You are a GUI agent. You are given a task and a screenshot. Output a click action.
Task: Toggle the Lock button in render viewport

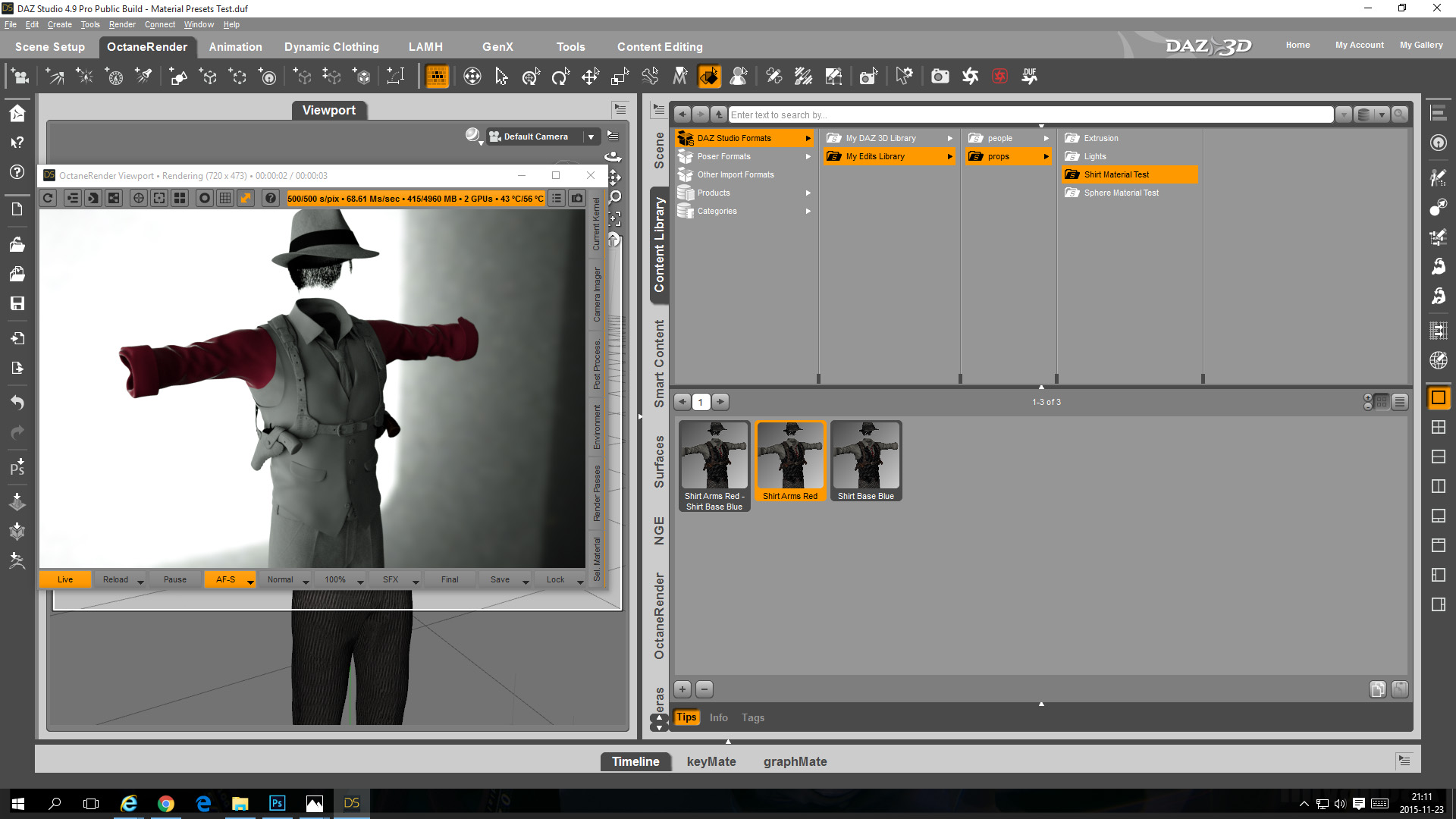pyautogui.click(x=555, y=579)
